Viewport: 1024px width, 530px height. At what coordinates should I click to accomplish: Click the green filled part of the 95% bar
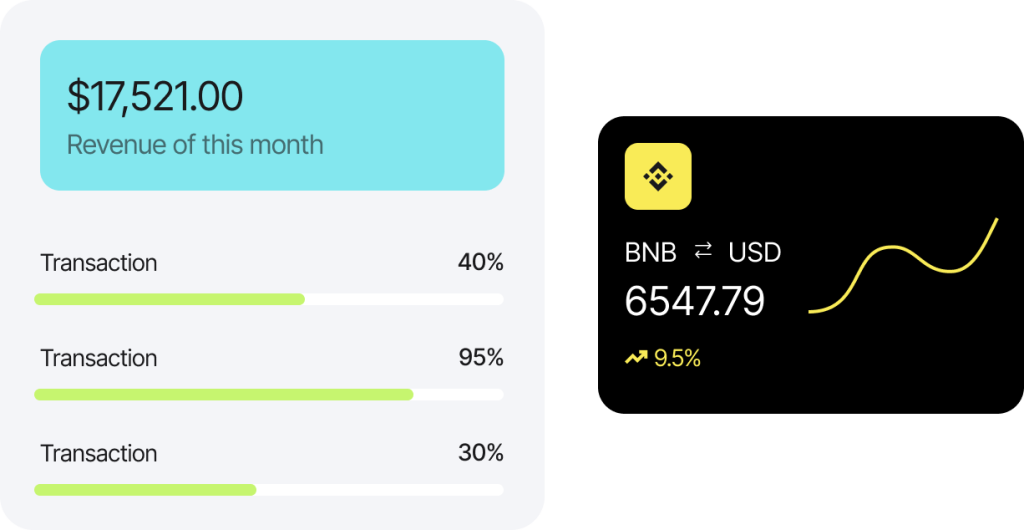[x=223, y=394]
